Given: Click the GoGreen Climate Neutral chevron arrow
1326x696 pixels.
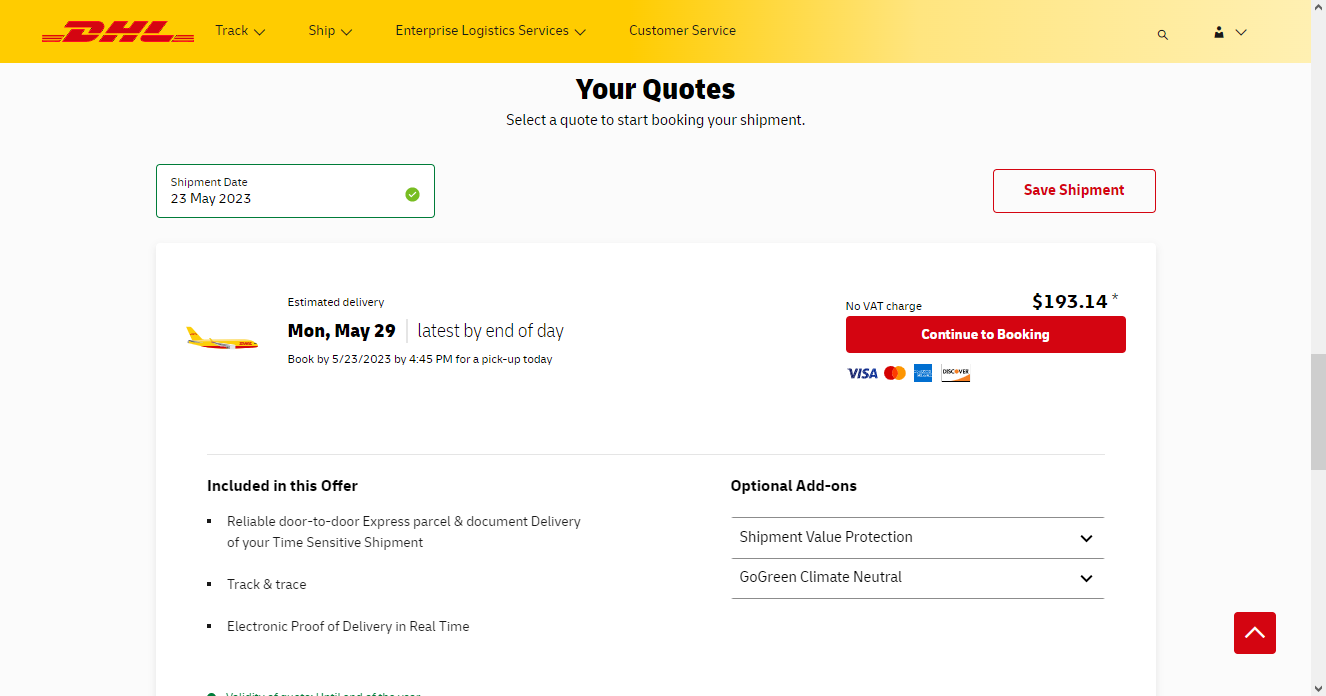Looking at the screenshot, I should (1087, 578).
